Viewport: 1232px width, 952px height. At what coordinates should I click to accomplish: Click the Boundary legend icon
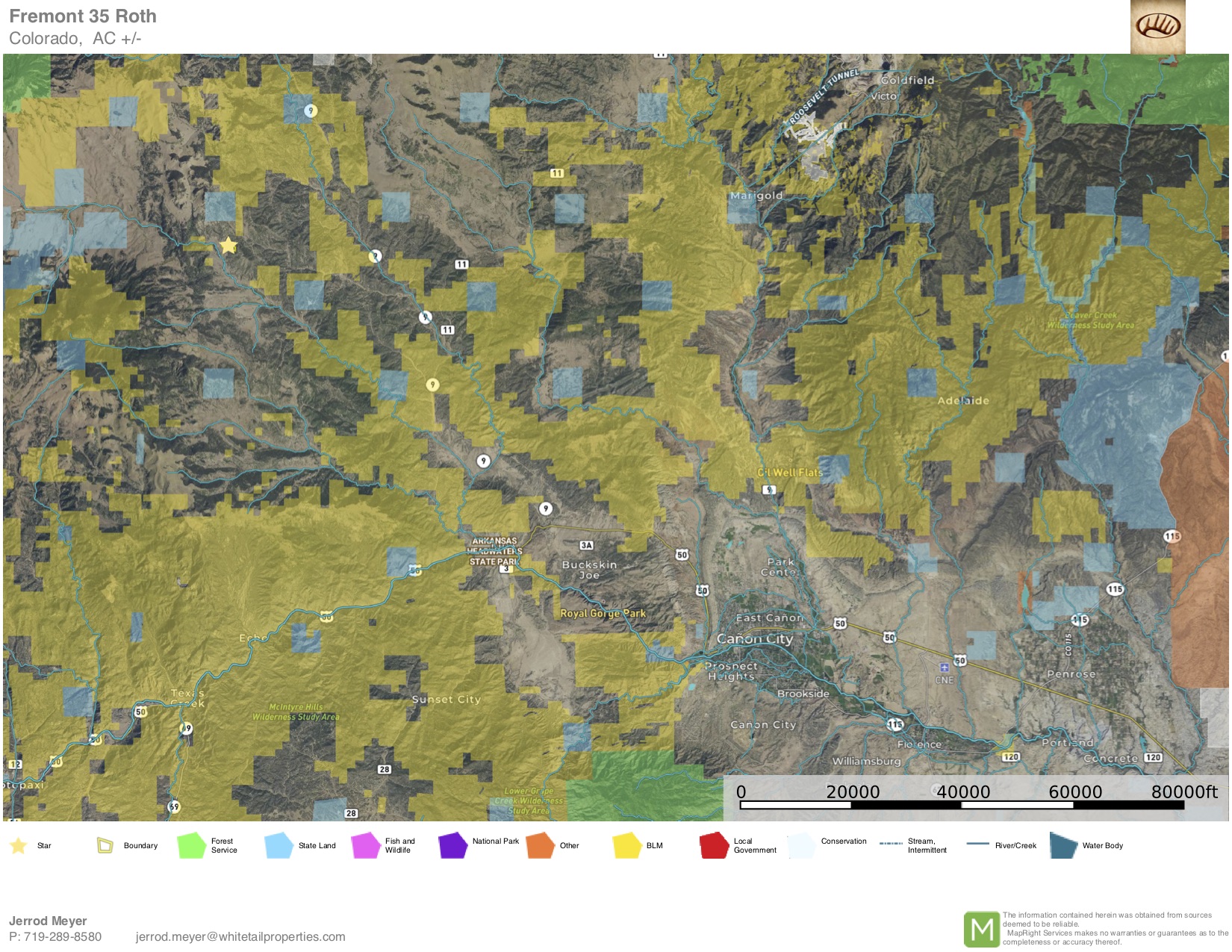tap(105, 845)
